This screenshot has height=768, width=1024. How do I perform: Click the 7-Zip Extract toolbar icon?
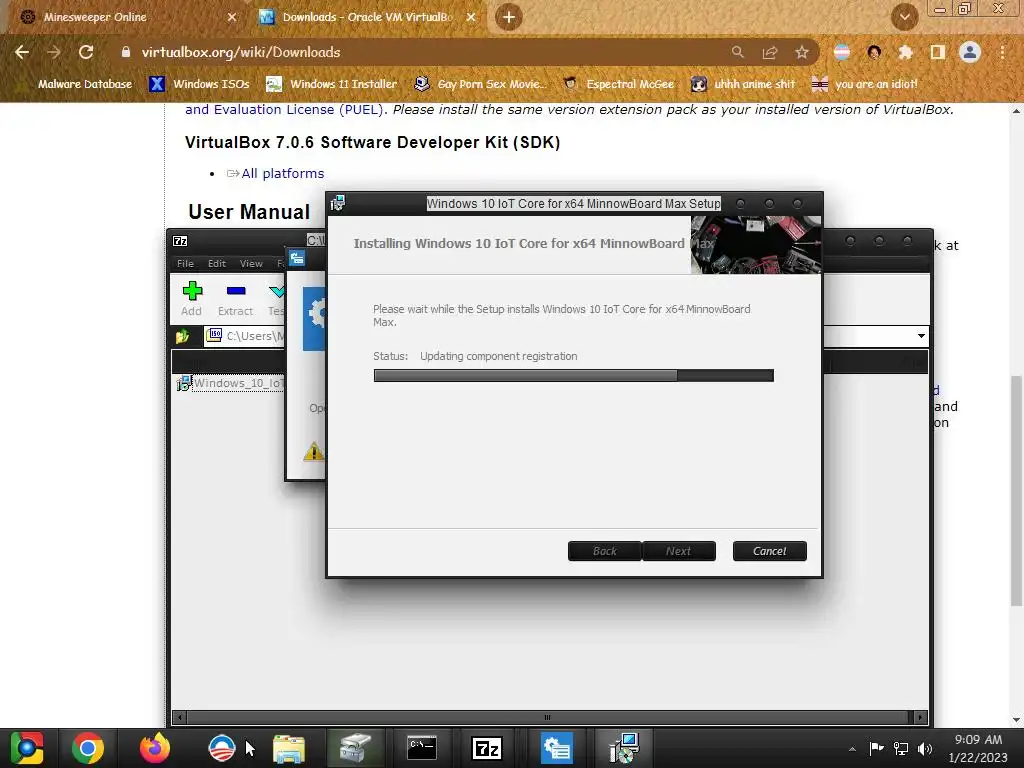tap(235, 298)
